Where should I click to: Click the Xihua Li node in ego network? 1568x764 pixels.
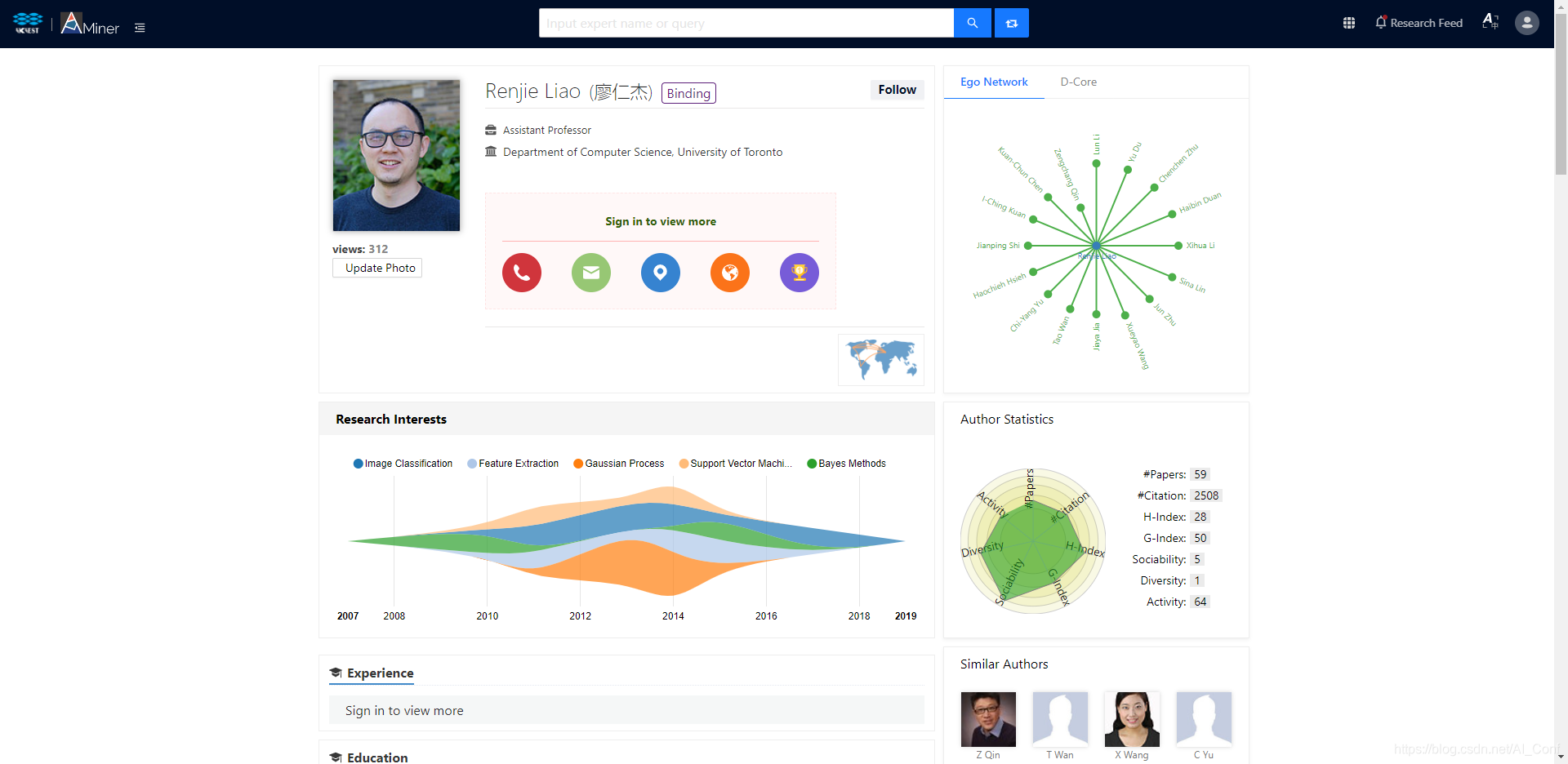point(1178,246)
